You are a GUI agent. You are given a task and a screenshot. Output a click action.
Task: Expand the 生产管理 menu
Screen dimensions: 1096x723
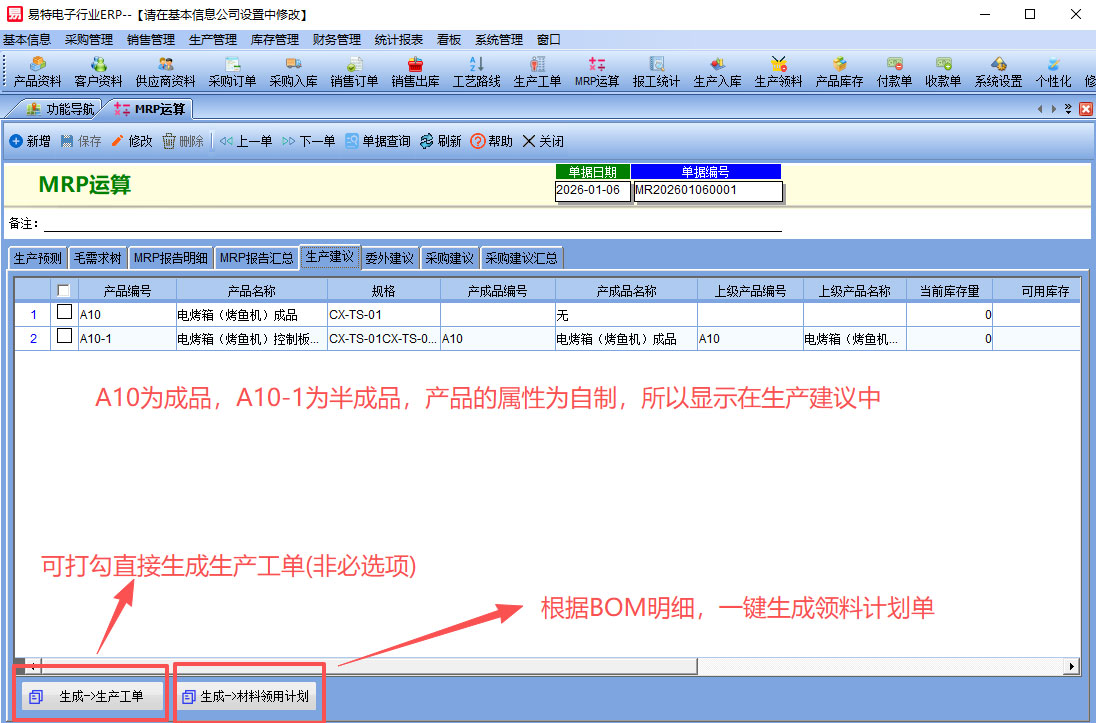[213, 40]
